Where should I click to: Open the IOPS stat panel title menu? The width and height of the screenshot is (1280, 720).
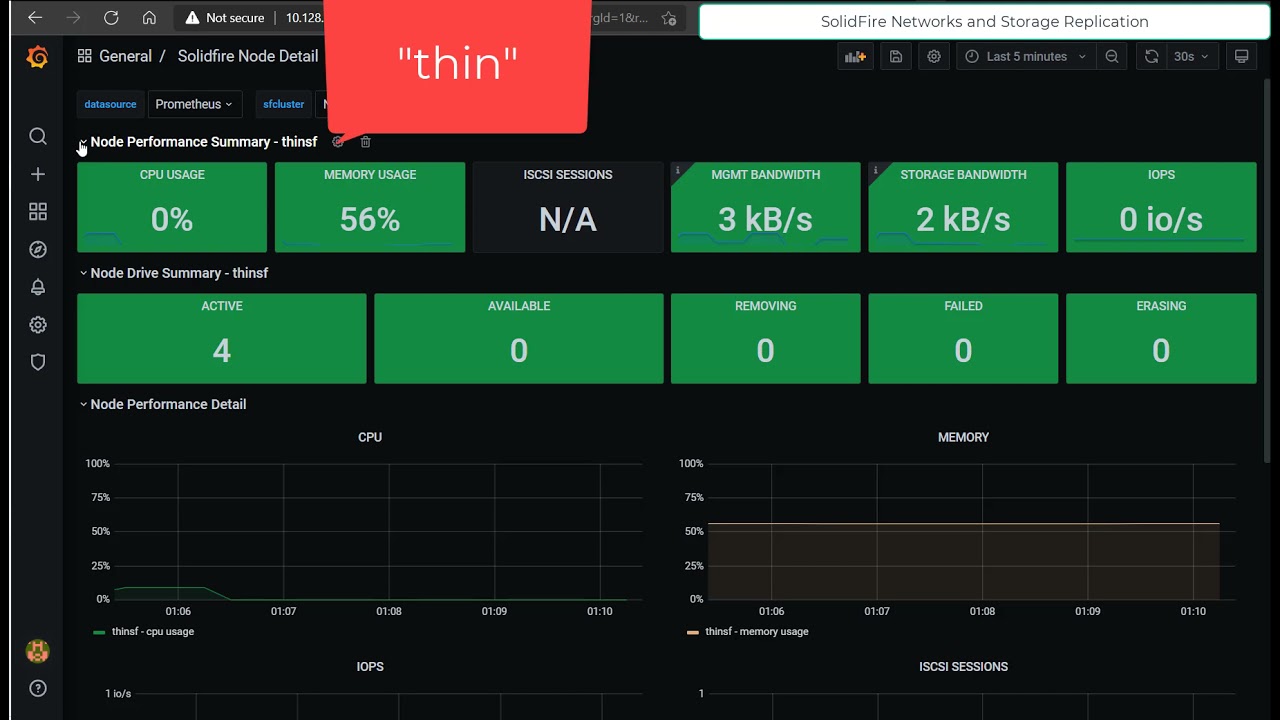click(1161, 175)
